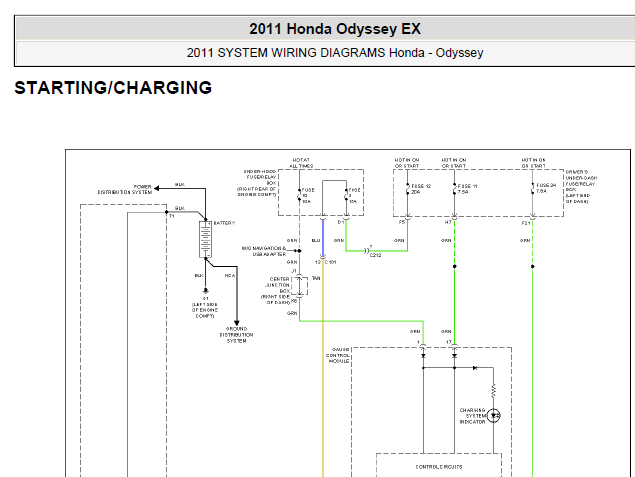The height and width of the screenshot is (477, 635).
Task: Click the diode symbol below terminal 1
Action: [x=423, y=356]
